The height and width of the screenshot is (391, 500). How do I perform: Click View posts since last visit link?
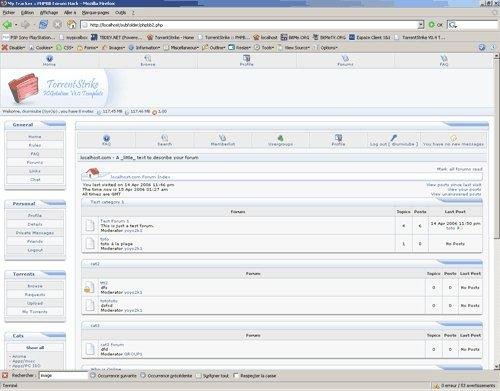point(454,184)
